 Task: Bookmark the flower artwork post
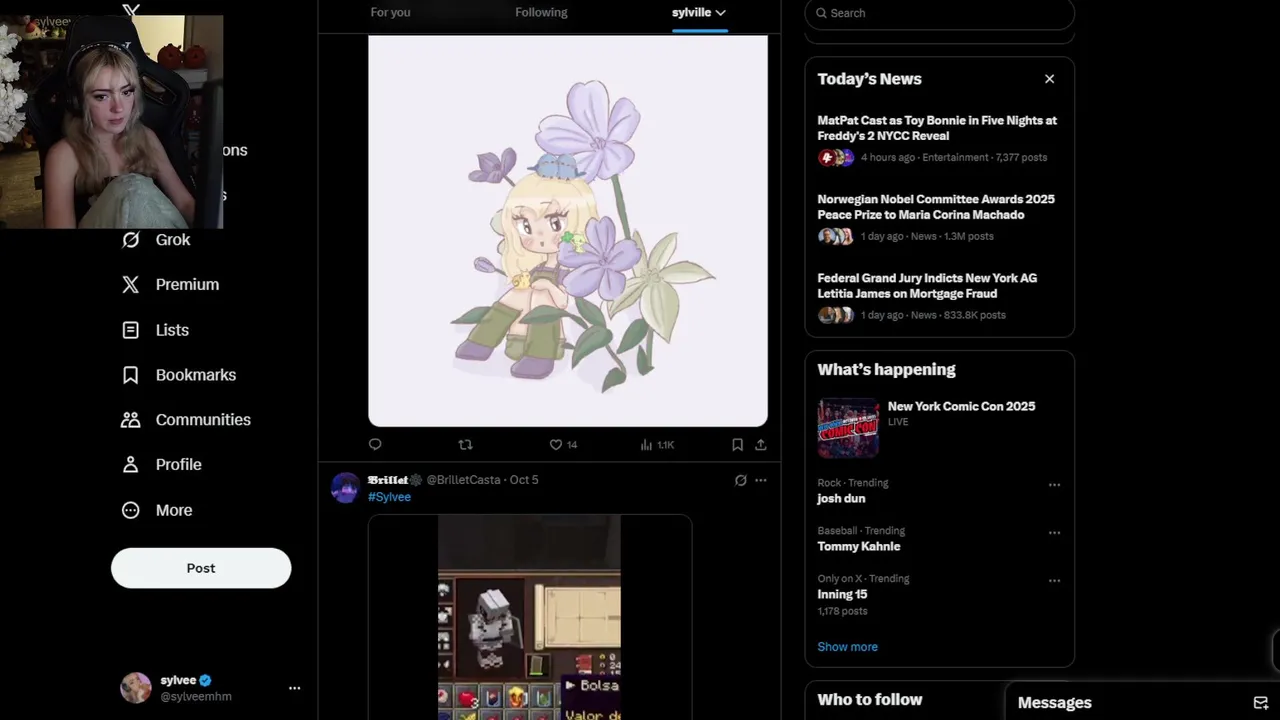pos(737,444)
